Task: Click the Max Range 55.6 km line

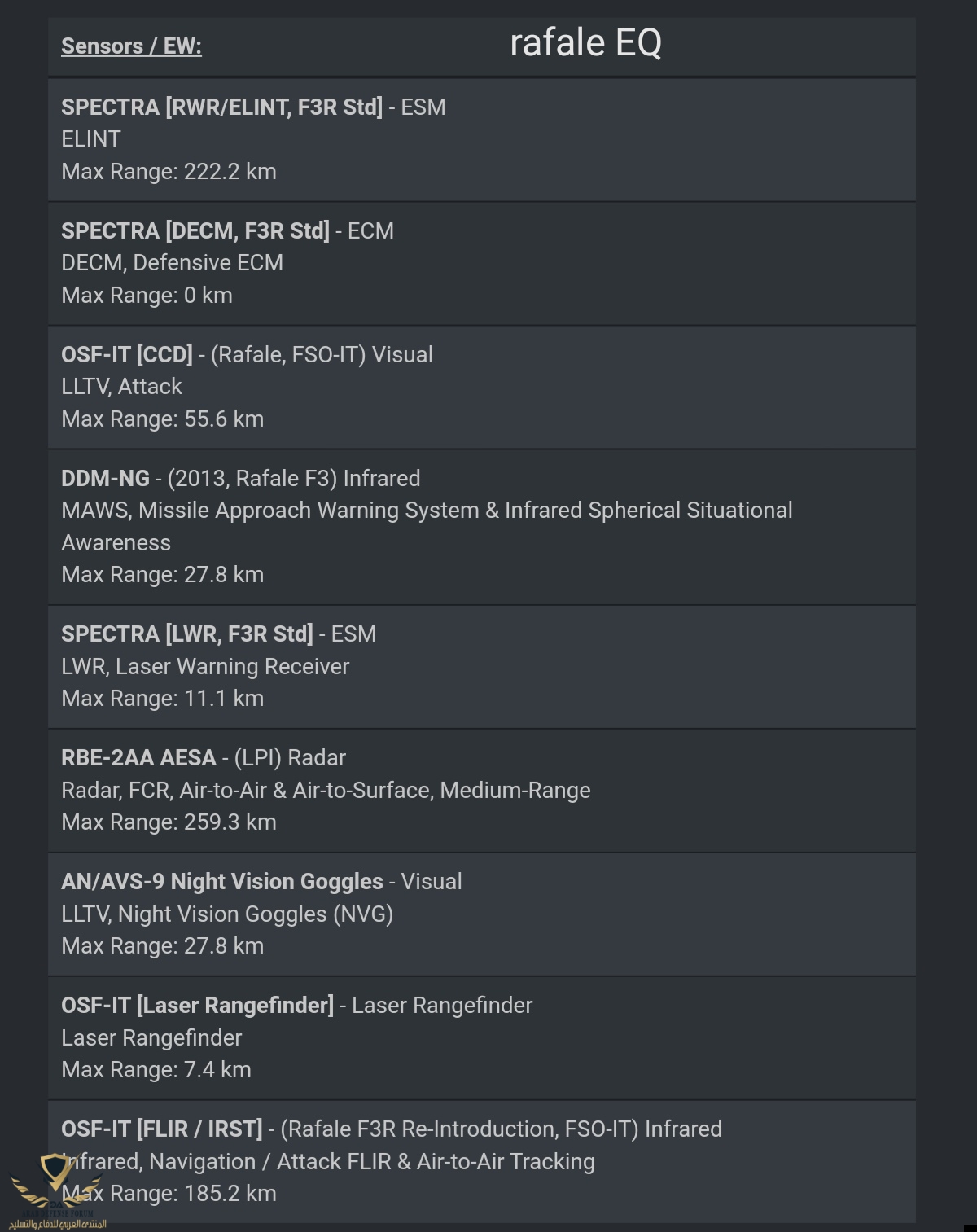Action: pos(162,419)
